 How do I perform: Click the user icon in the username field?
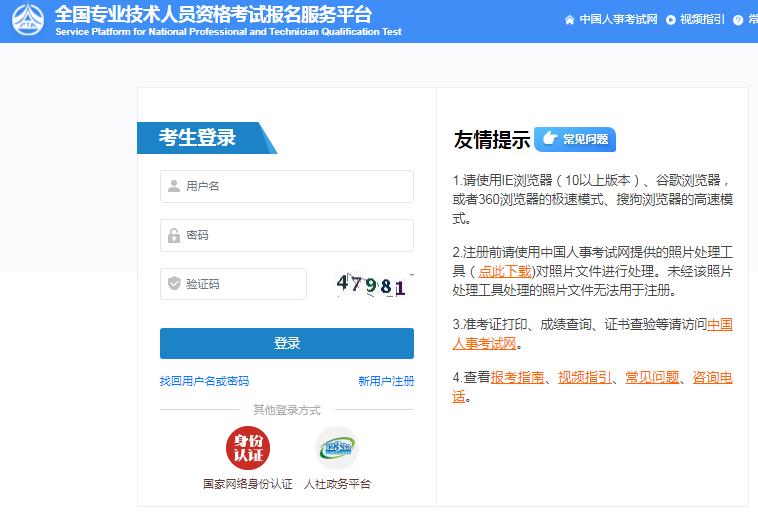click(174, 186)
